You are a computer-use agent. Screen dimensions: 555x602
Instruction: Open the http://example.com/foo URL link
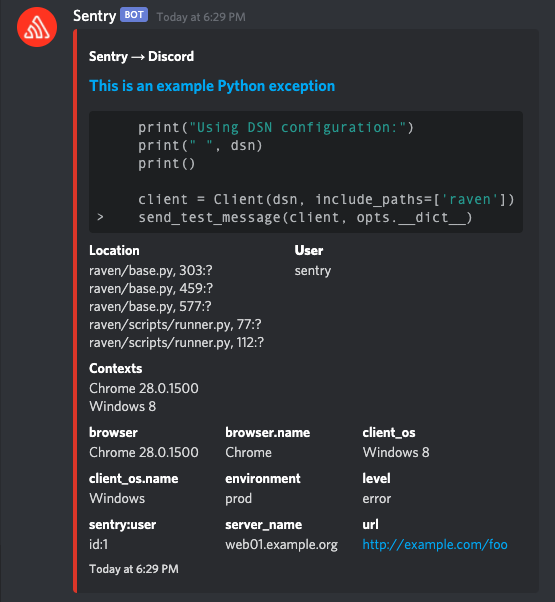[435, 544]
